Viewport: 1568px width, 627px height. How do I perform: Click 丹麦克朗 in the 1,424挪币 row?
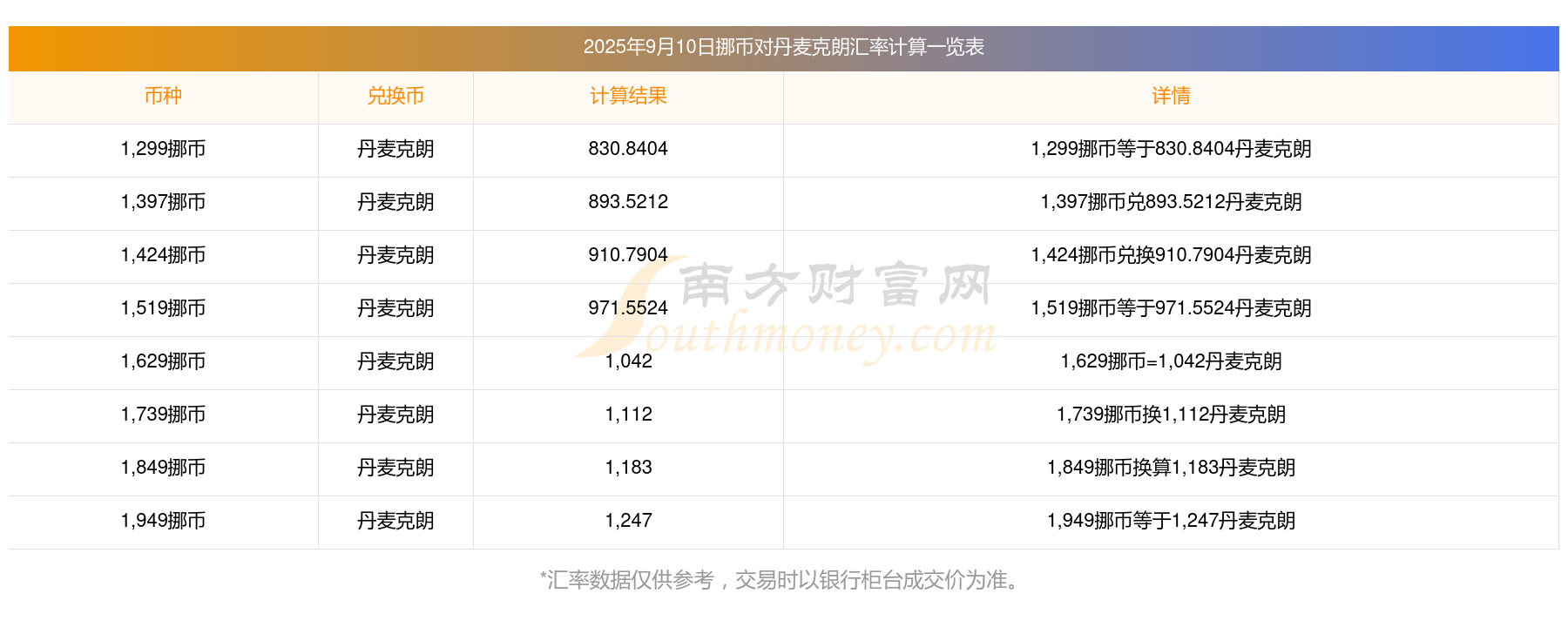pos(395,255)
